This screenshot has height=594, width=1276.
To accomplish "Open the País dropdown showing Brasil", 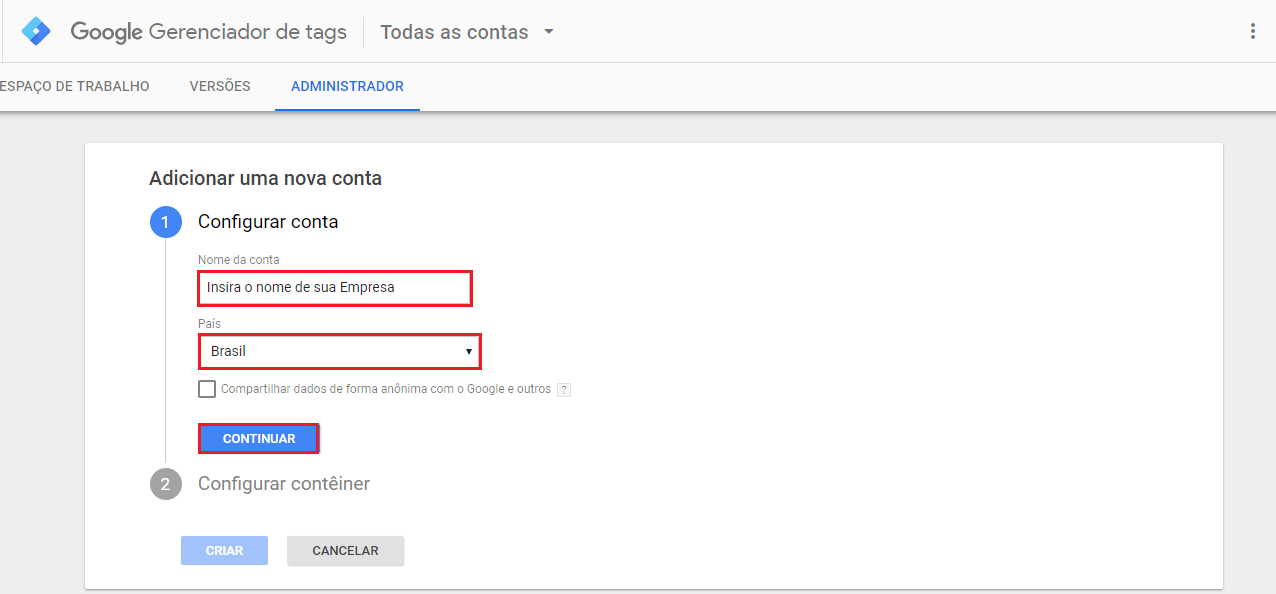I will click(340, 352).
